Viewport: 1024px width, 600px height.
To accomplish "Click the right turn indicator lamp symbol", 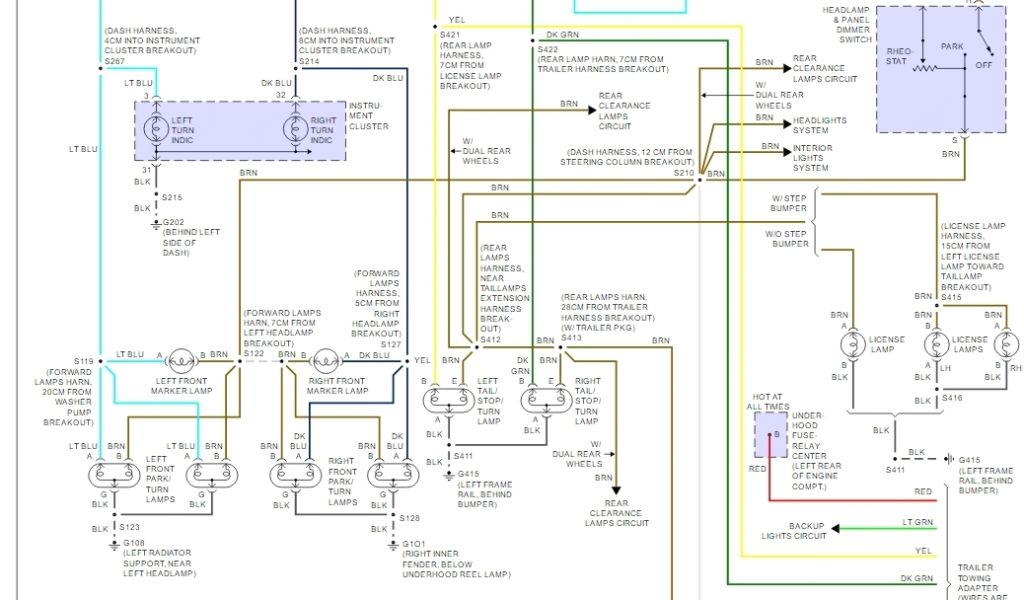I will tap(294, 129).
